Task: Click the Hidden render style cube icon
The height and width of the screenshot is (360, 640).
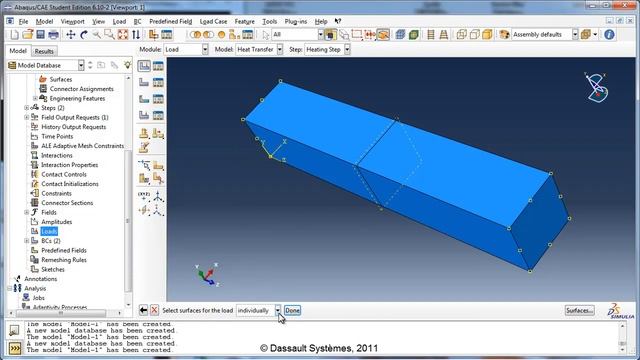Action: click(474, 35)
